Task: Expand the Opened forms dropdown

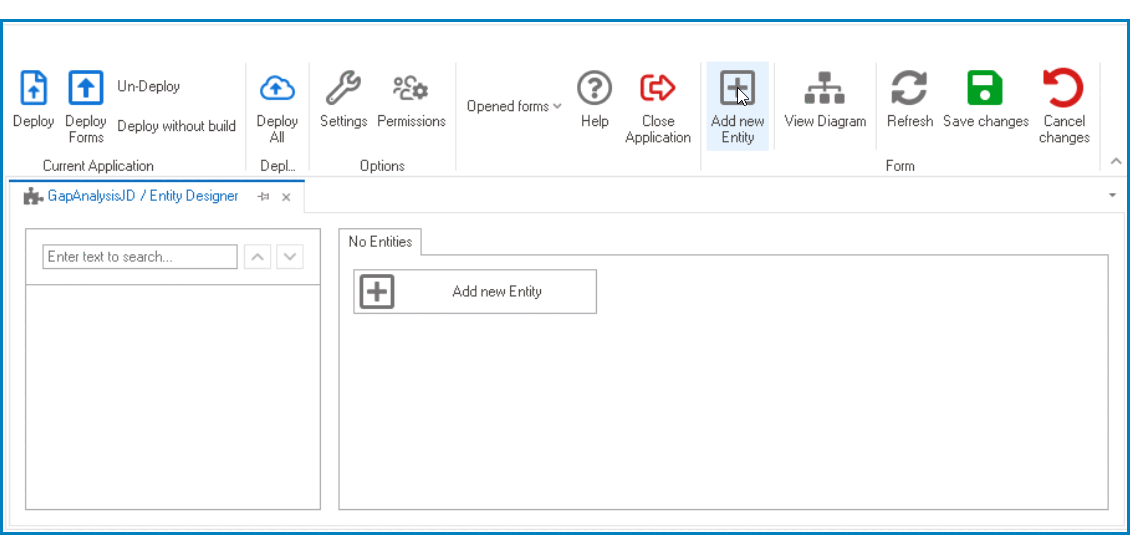Action: (x=514, y=106)
